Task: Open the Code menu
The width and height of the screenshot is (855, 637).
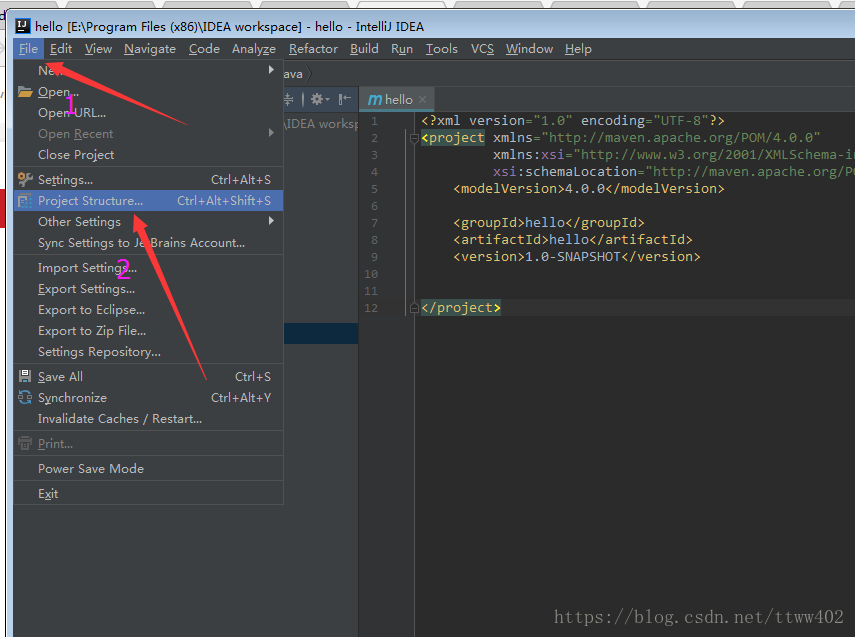Action: pyautogui.click(x=204, y=49)
